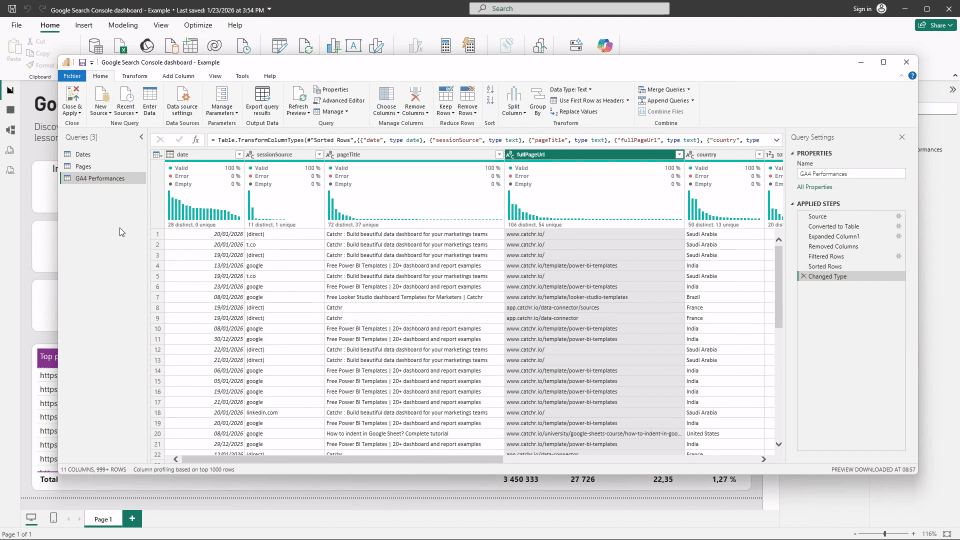The height and width of the screenshot is (540, 960).
Task: Confirm the formula with the checkmark icon
Action: click(179, 140)
